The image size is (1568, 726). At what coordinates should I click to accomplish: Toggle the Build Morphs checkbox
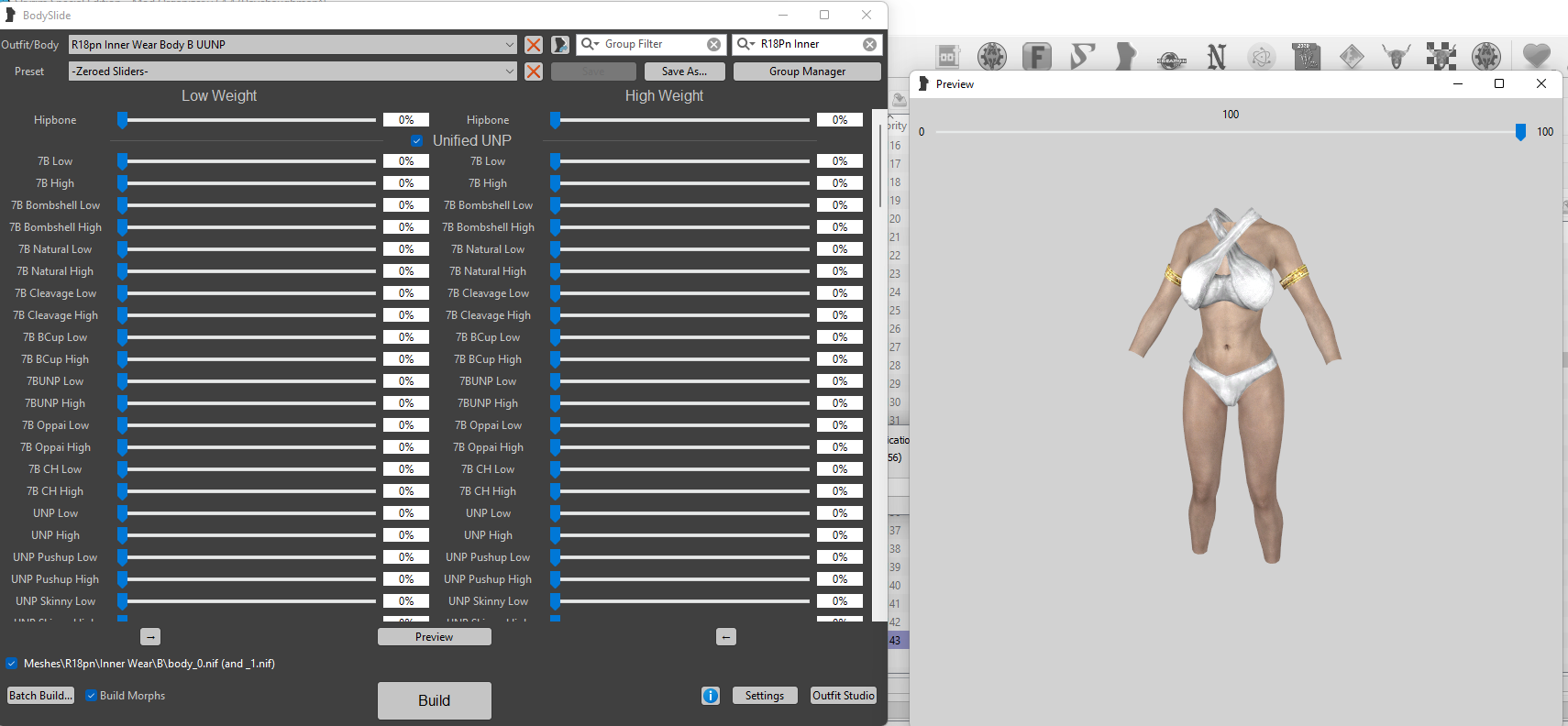92,696
